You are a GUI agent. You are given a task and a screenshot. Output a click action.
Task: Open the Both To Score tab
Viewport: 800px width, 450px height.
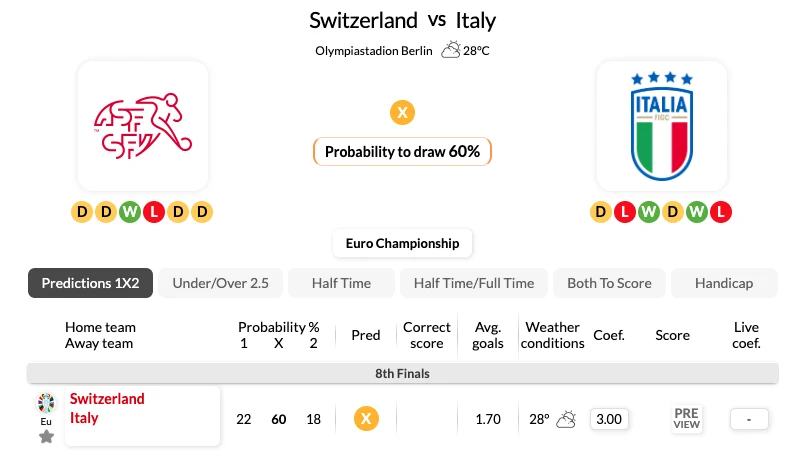[609, 283]
